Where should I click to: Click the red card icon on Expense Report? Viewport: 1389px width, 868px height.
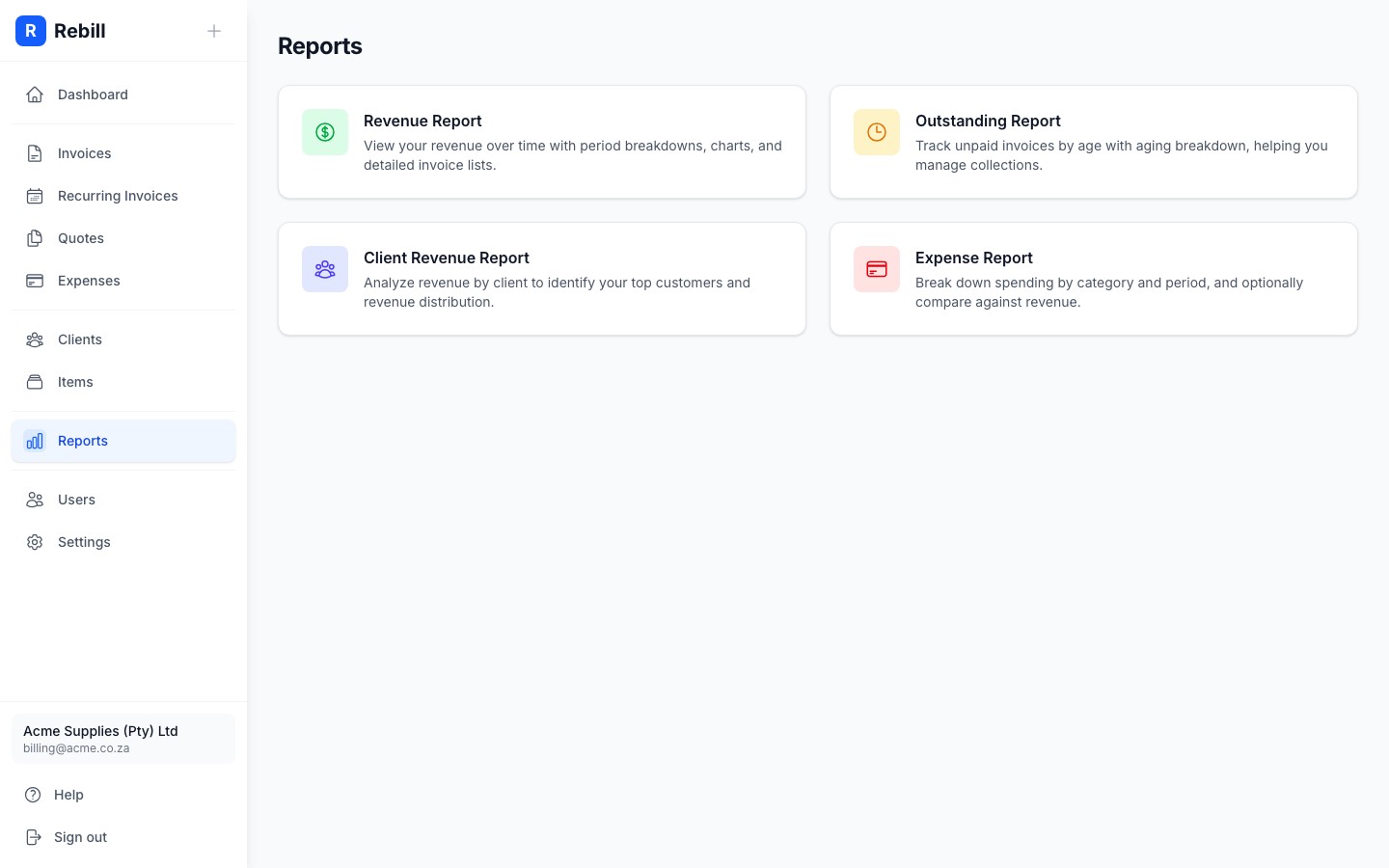(x=877, y=269)
